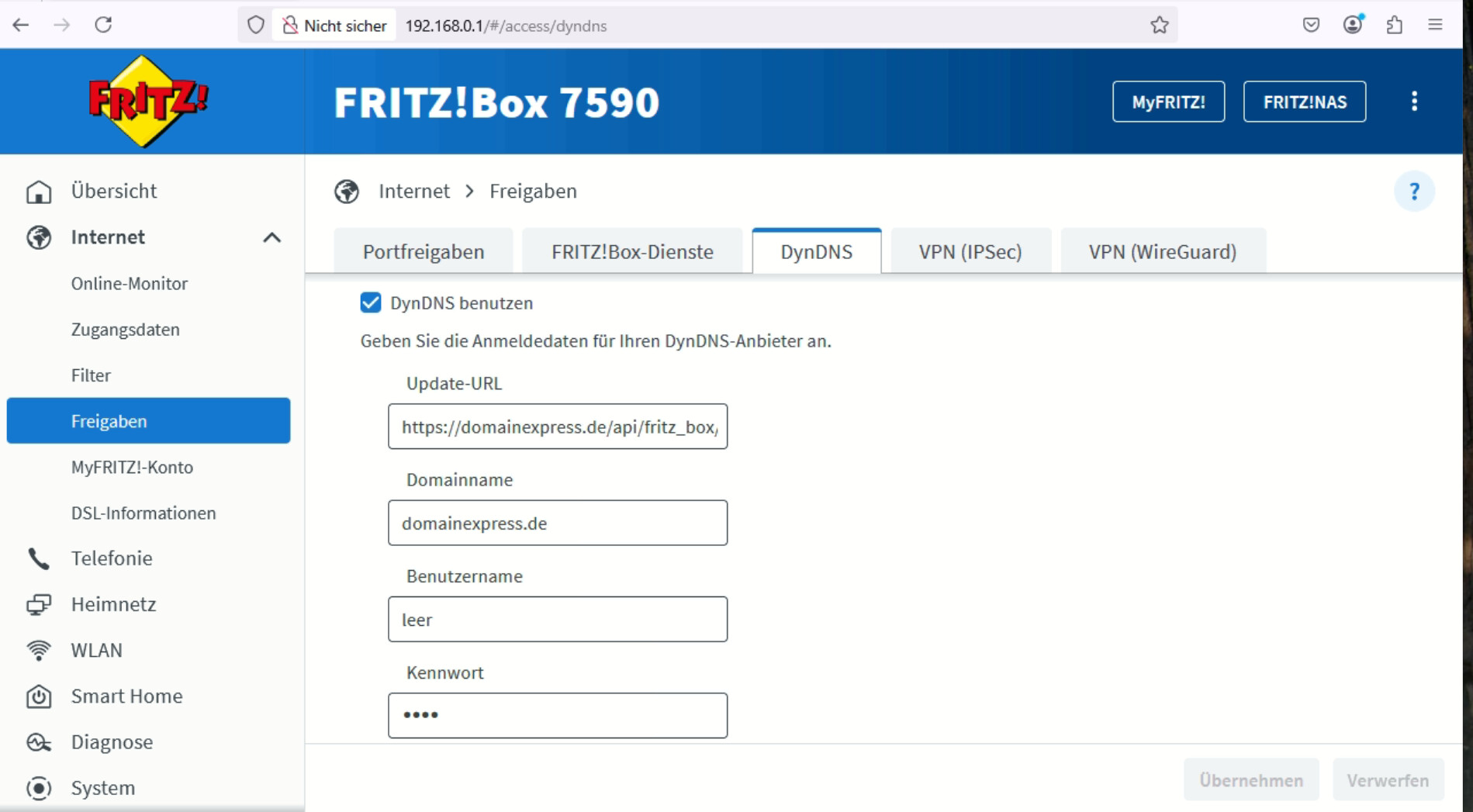The width and height of the screenshot is (1473, 812).
Task: Click the Übersicht home icon
Action: tap(39, 192)
